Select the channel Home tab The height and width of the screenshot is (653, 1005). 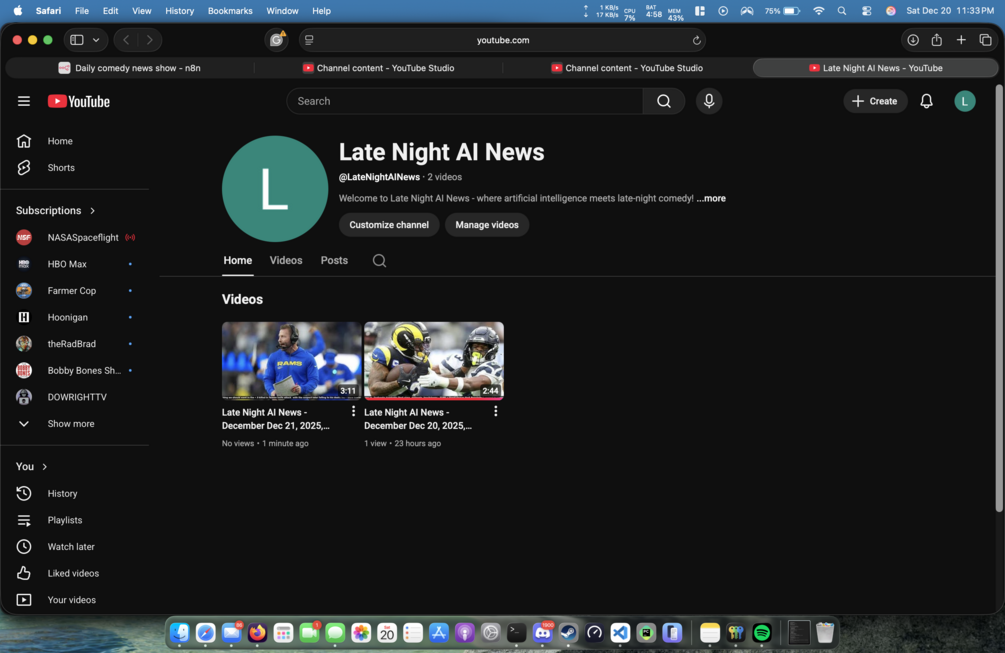click(238, 260)
